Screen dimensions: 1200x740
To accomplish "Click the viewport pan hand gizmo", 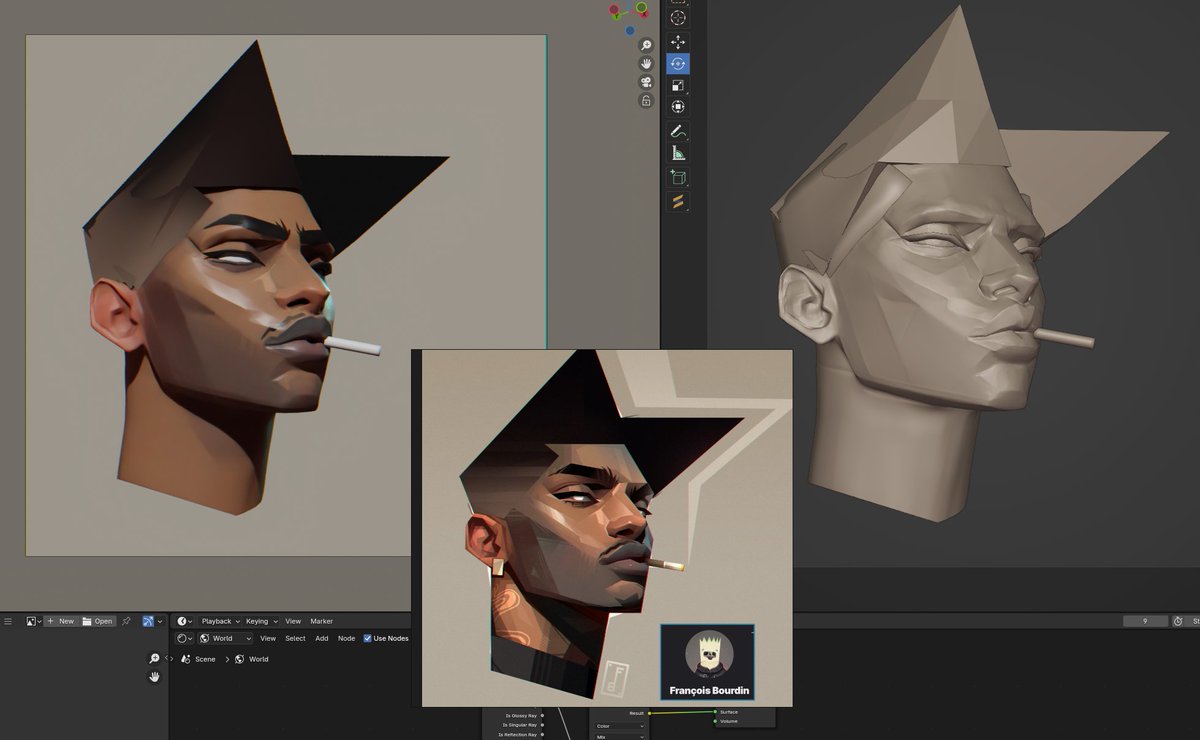I will 646,63.
